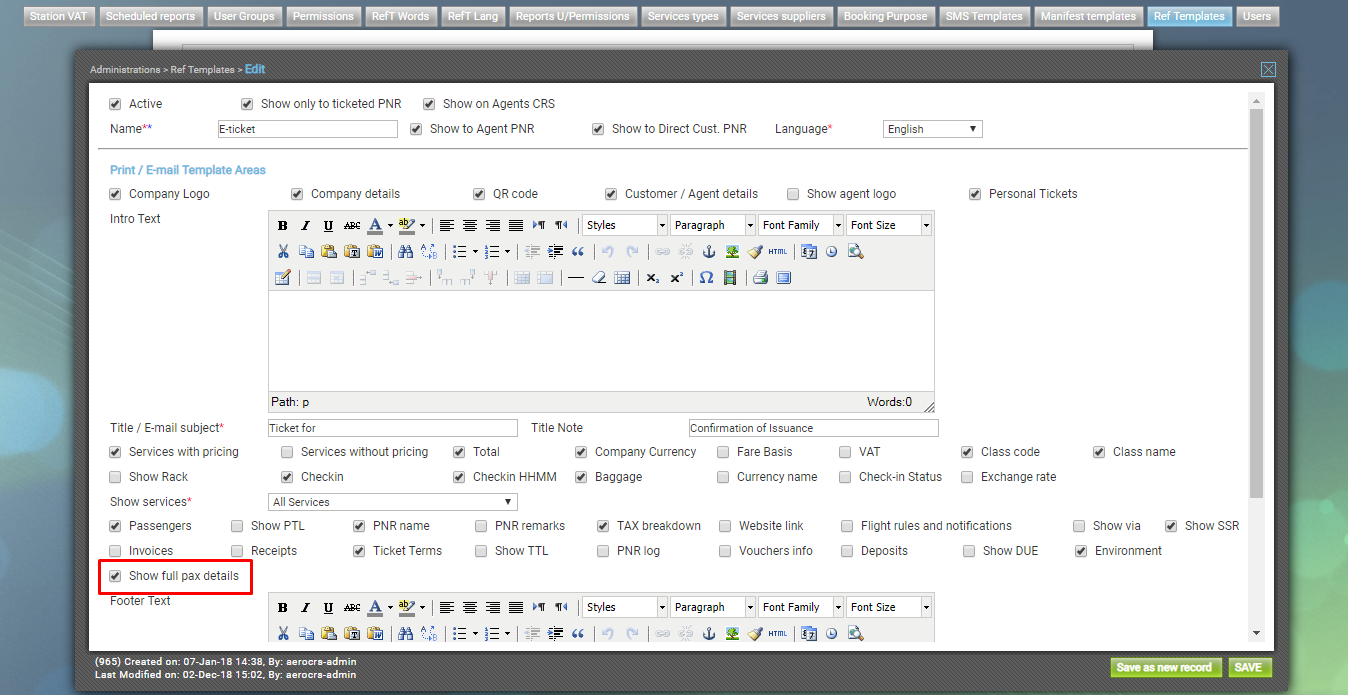The image size is (1348, 695).
Task: Disable the QR code checkbox
Action: (x=479, y=194)
